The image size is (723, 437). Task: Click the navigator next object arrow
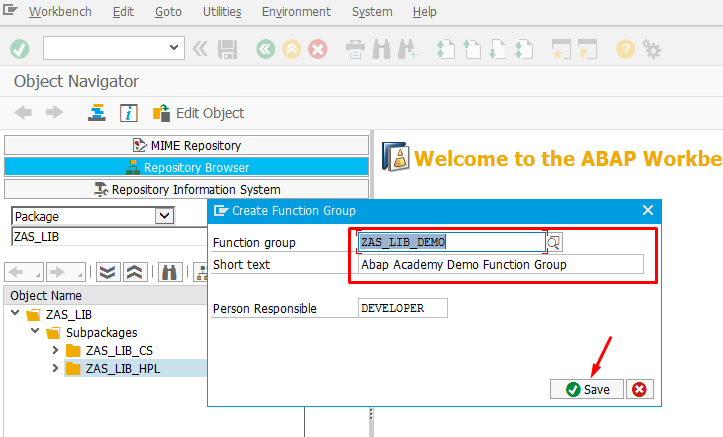coord(65,272)
